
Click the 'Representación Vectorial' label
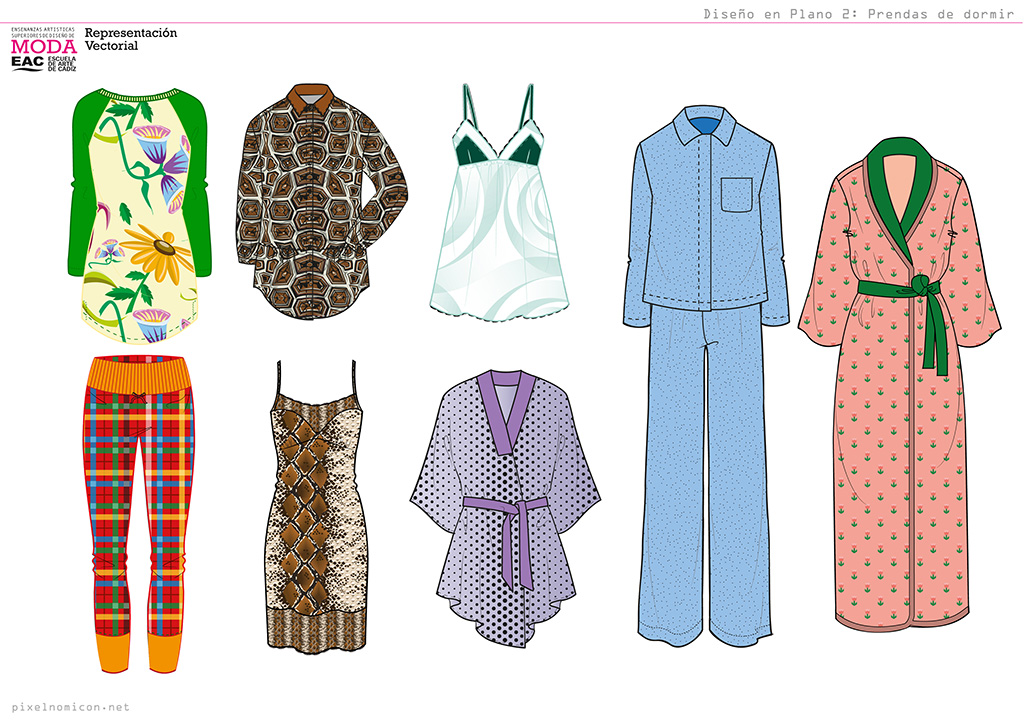[130, 39]
